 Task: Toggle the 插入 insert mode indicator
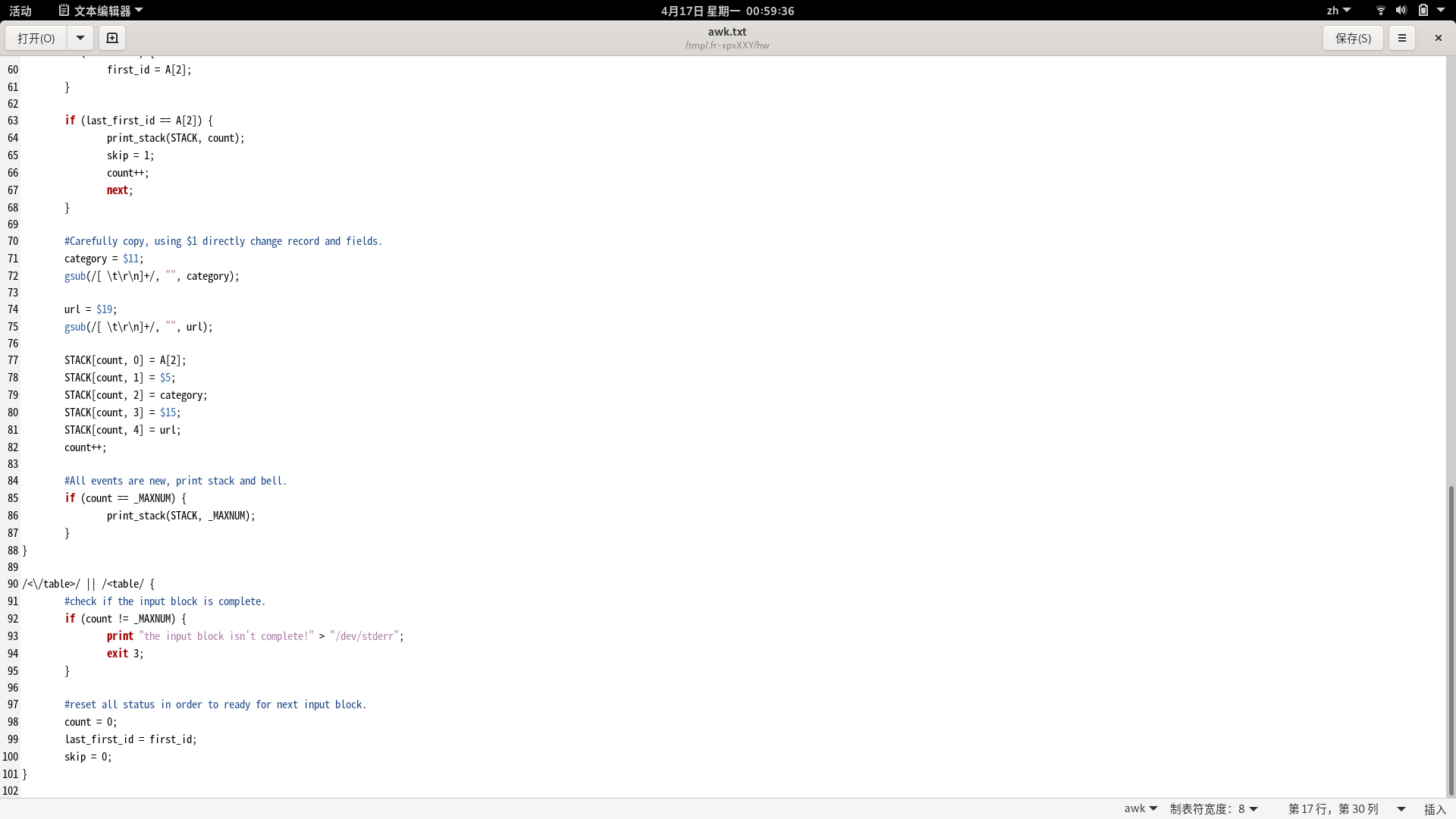point(1435,808)
